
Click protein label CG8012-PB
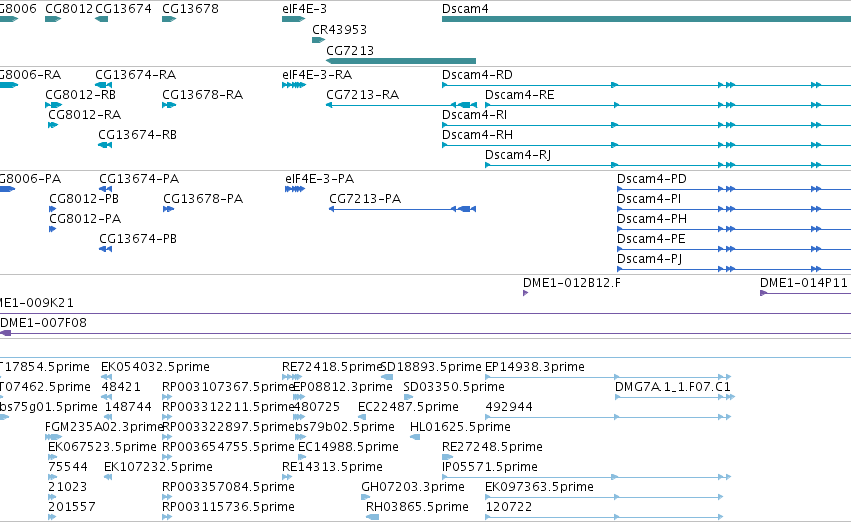pos(84,199)
